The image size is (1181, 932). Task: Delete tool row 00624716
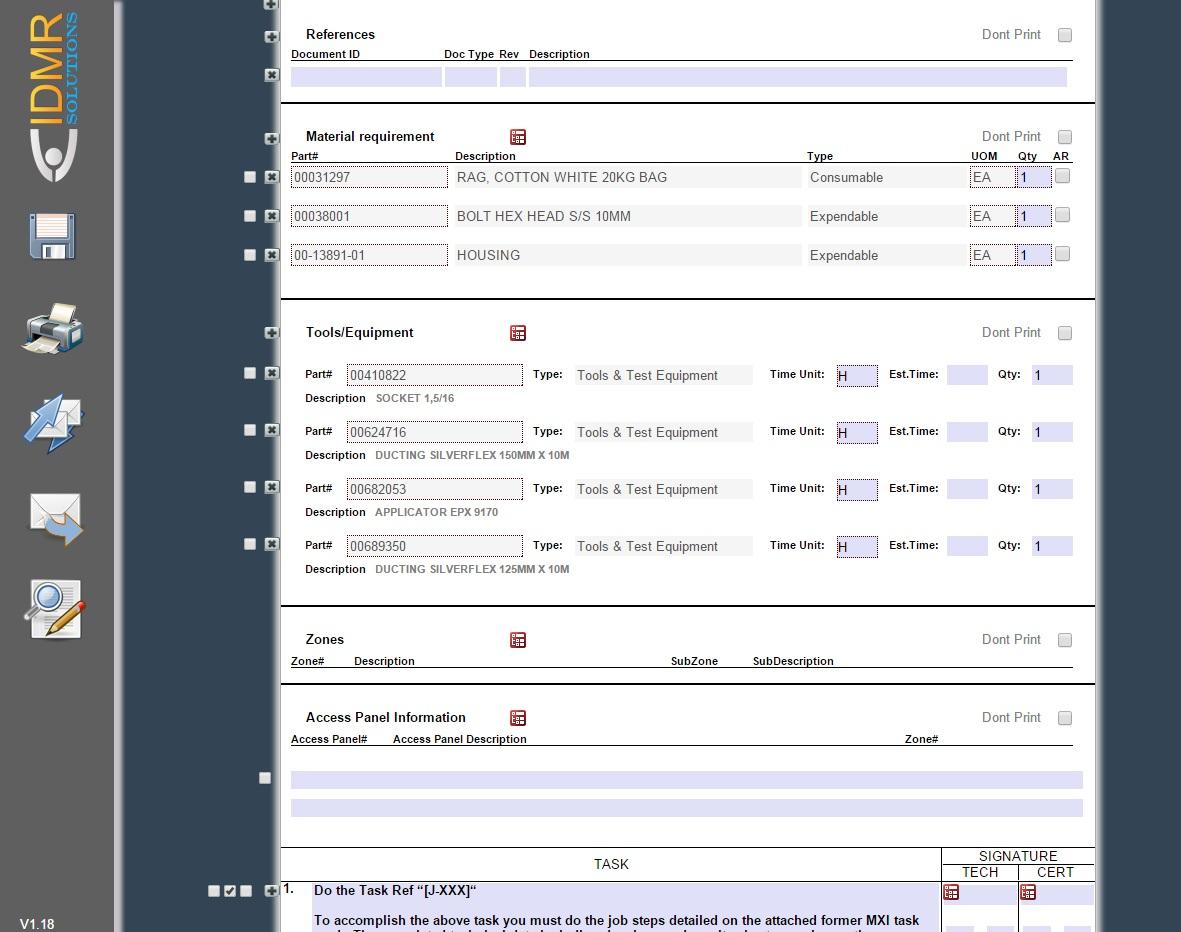(x=272, y=430)
